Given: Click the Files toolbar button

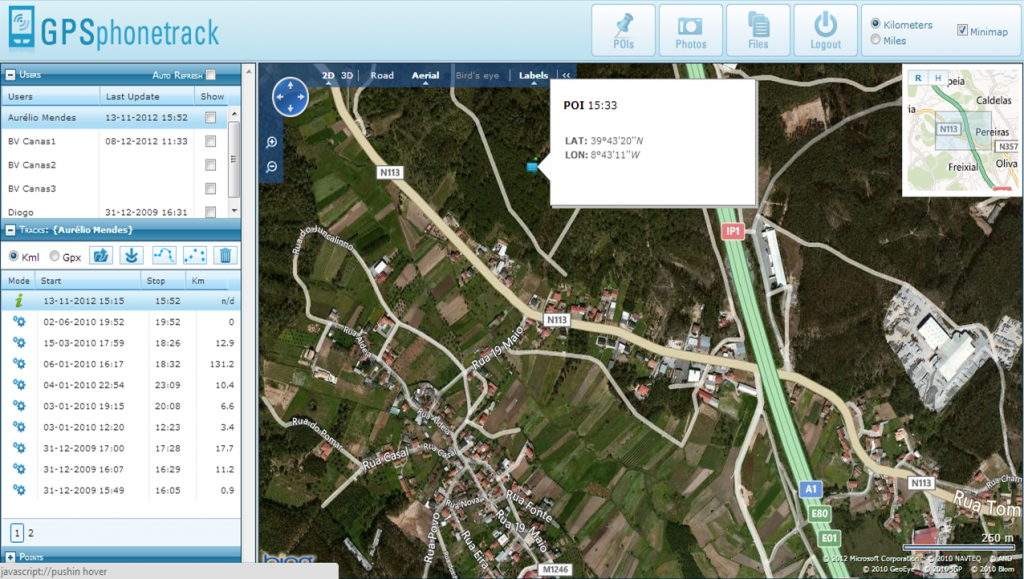Looking at the screenshot, I should (758, 30).
